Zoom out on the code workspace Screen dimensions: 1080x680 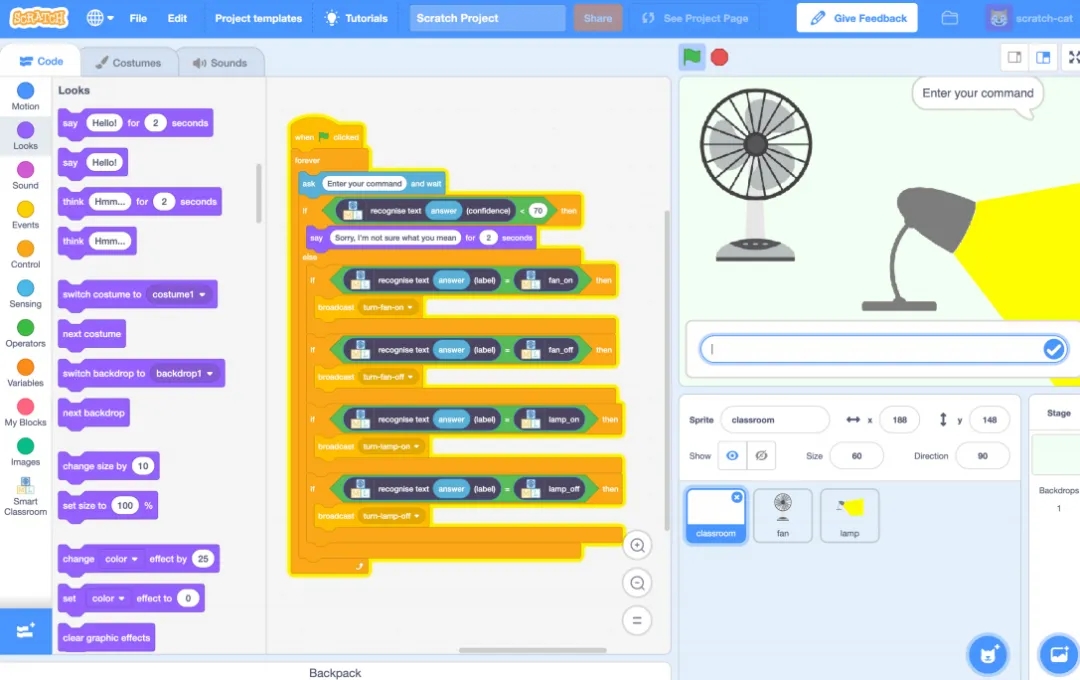pyautogui.click(x=636, y=583)
